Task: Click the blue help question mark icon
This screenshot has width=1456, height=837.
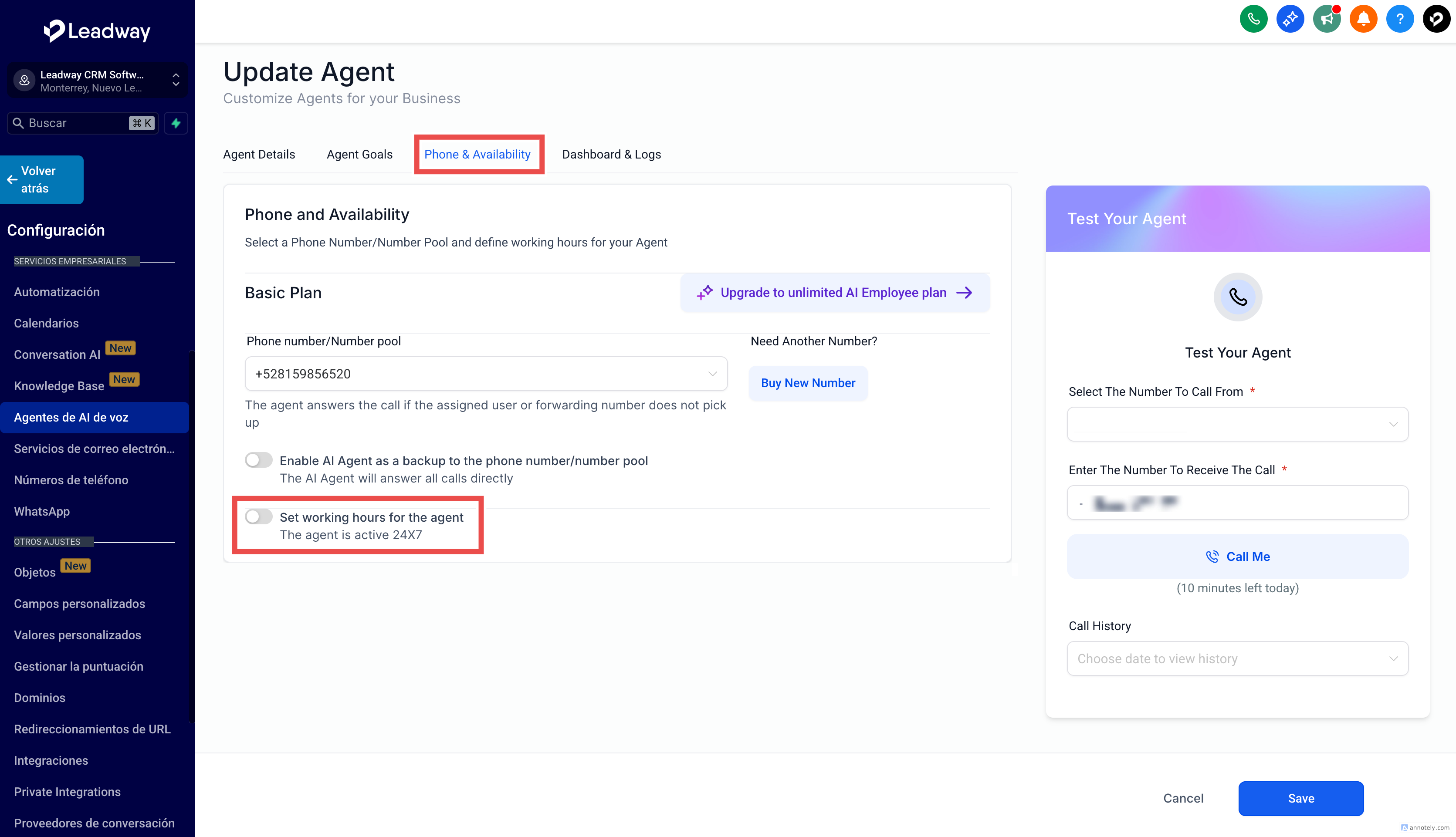Action: [x=1400, y=20]
